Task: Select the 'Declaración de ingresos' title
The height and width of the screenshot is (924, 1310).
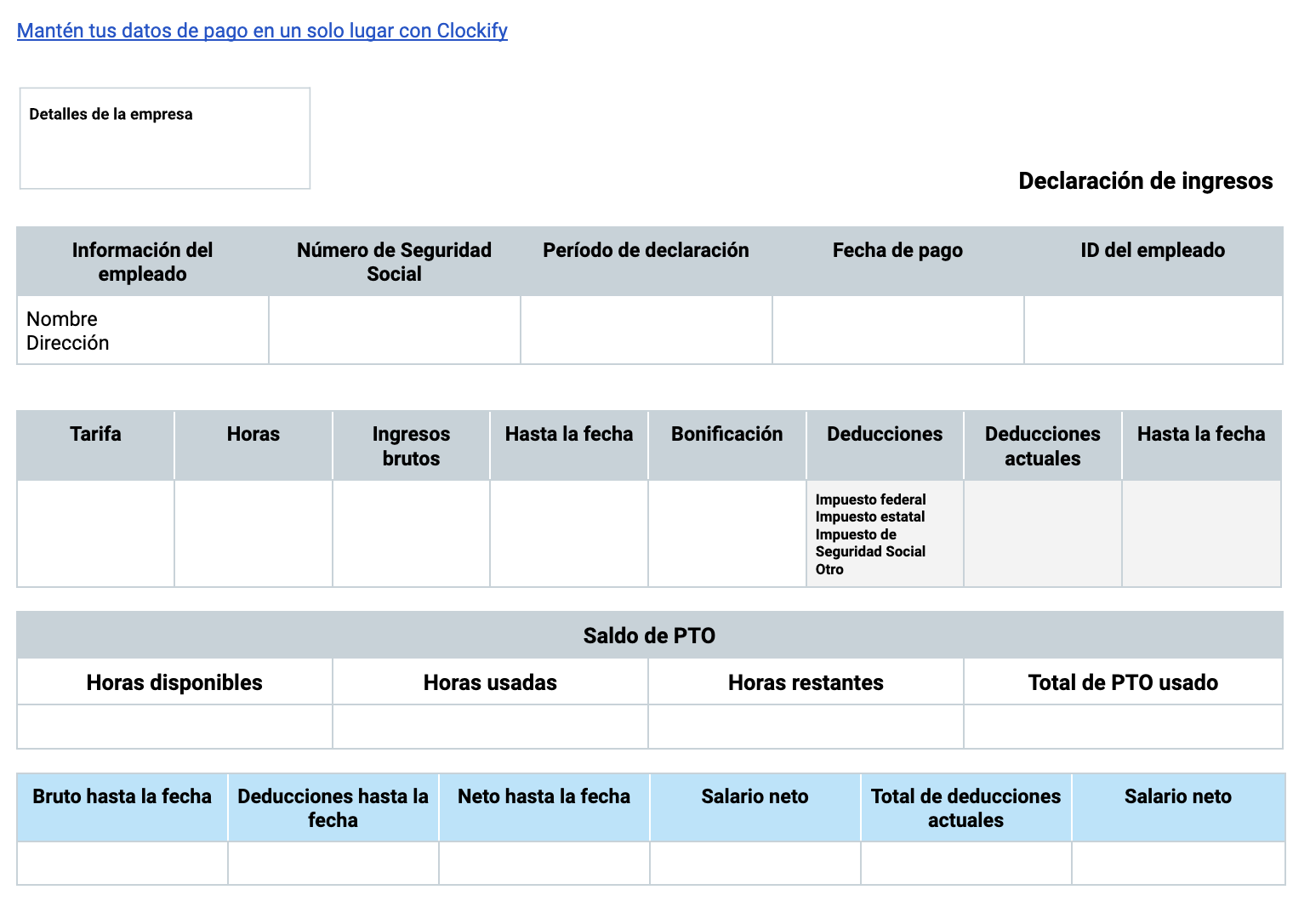Action: (x=1145, y=180)
